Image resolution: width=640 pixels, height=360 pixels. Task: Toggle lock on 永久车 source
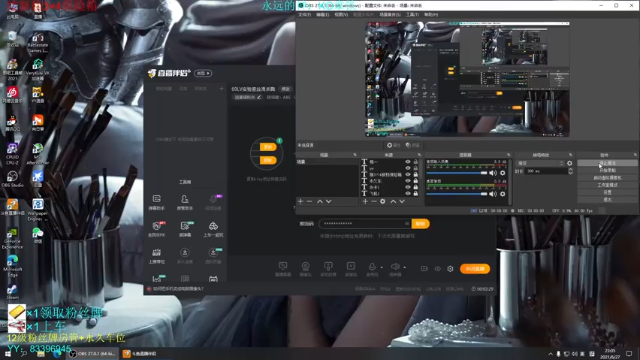(x=416, y=181)
